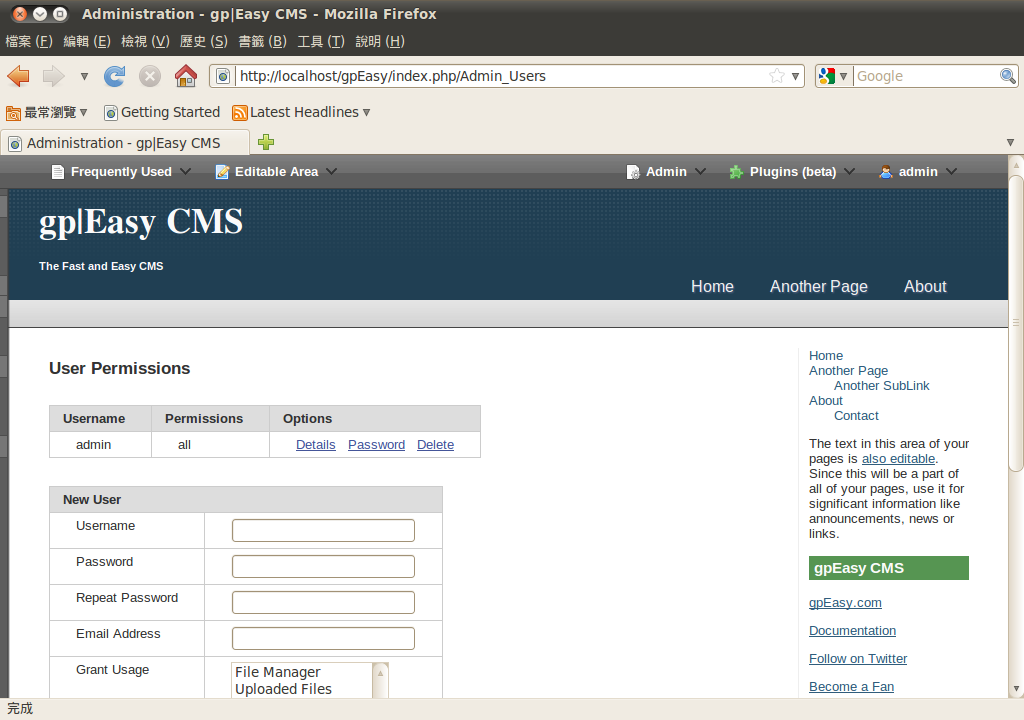
Task: Click the URL address bar text
Action: pos(392,76)
